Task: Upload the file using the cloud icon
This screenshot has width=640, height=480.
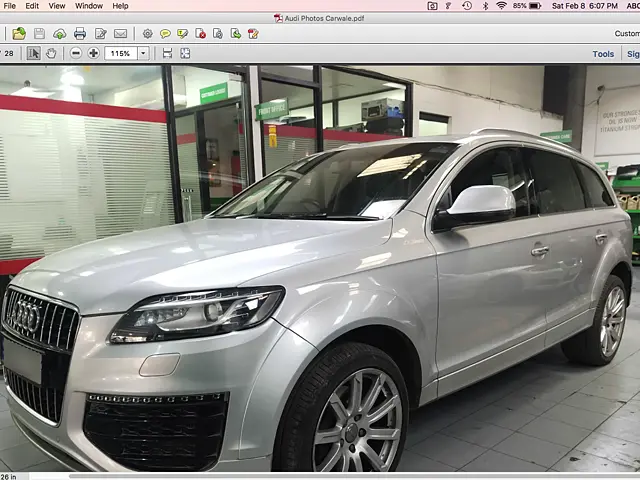Action: [x=60, y=34]
